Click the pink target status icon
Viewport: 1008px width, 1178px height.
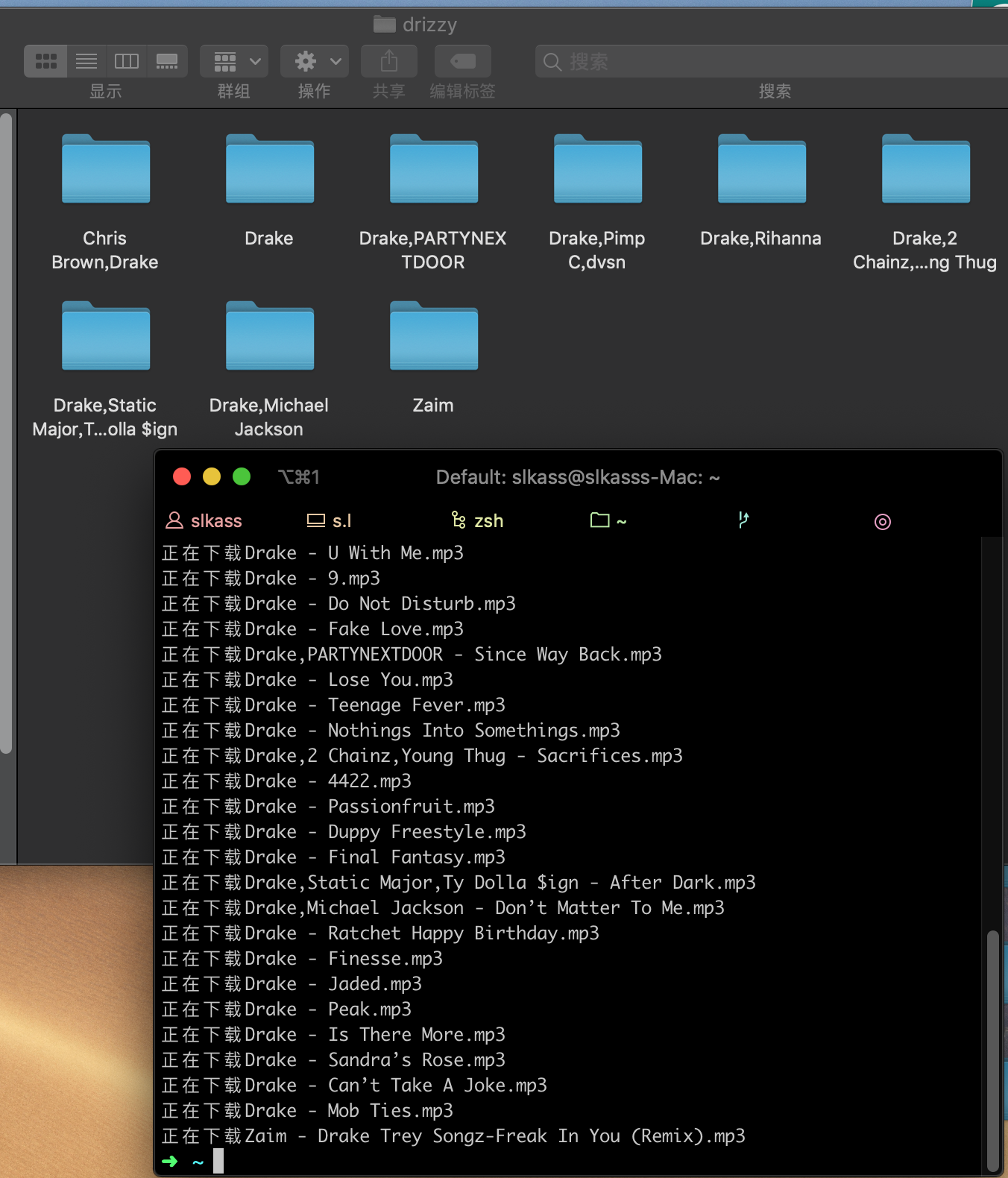[x=883, y=521]
